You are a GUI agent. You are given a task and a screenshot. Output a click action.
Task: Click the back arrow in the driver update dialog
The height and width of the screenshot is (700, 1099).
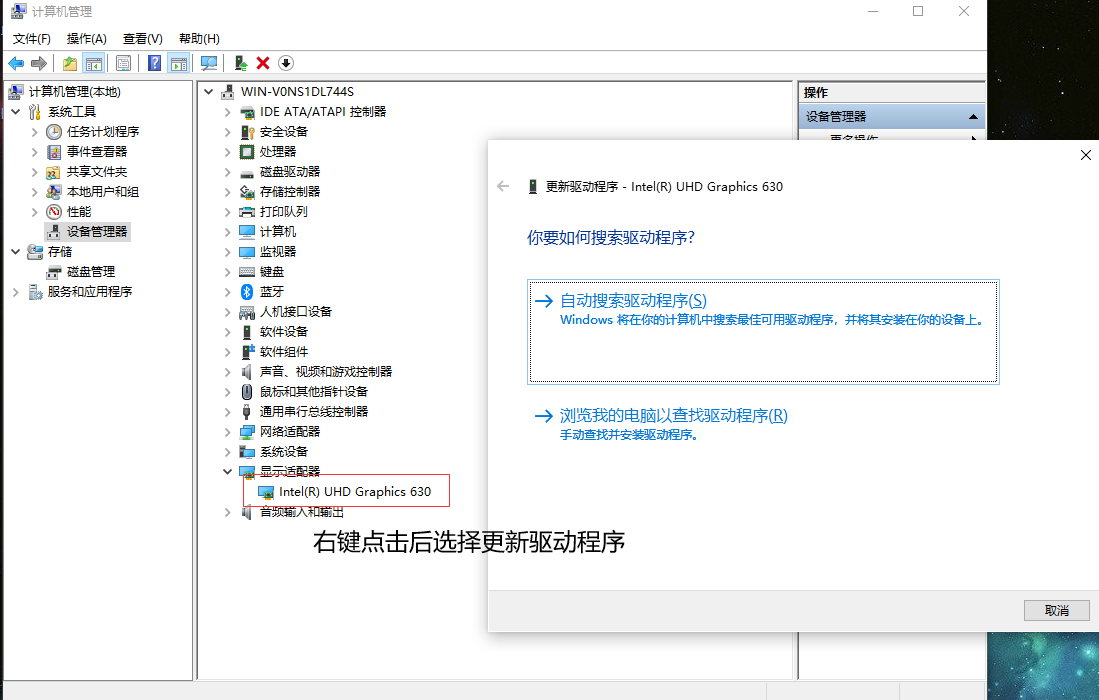[x=503, y=186]
